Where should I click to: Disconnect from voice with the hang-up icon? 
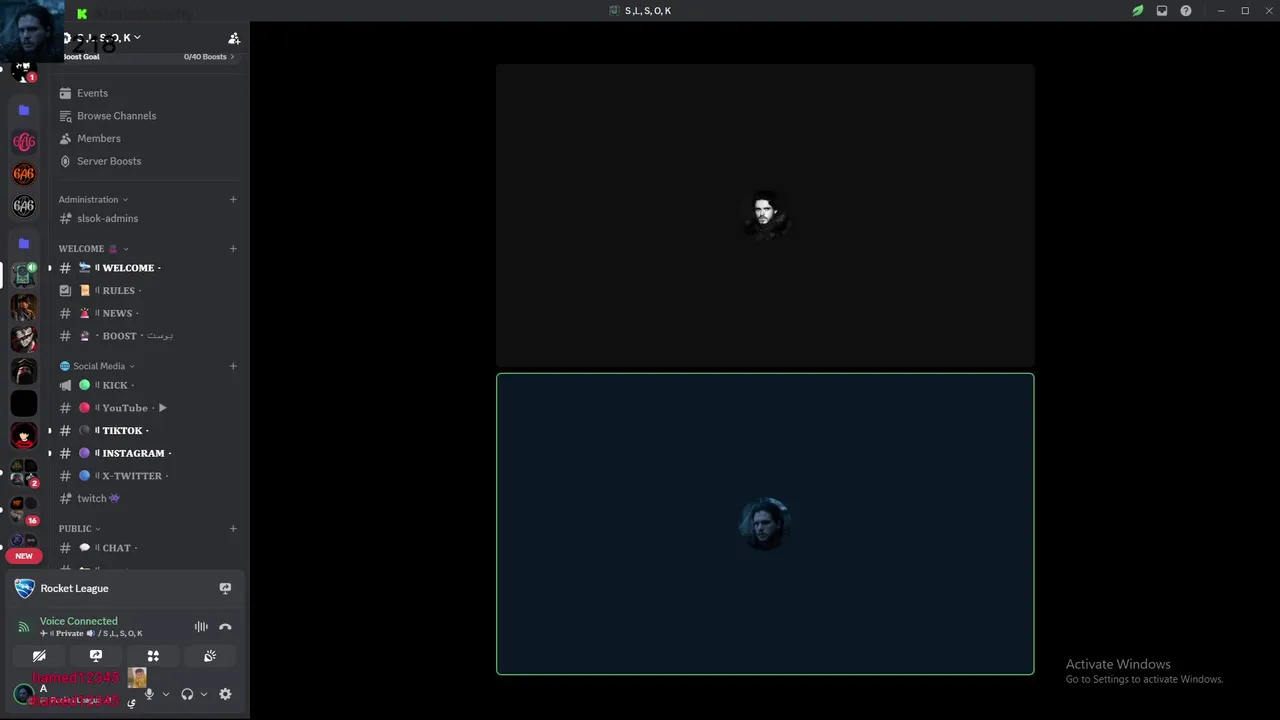point(225,627)
